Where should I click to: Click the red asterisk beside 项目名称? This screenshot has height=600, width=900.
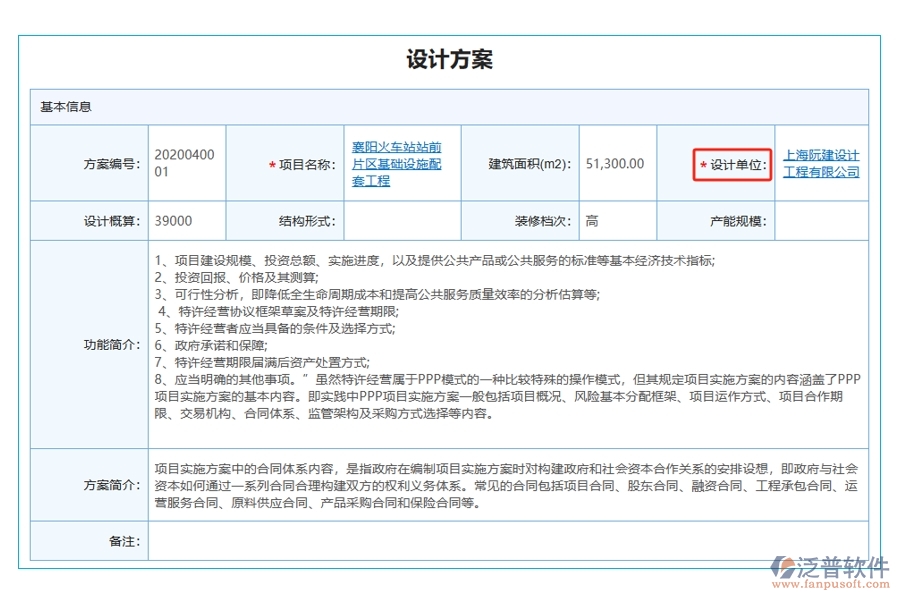[x=271, y=163]
